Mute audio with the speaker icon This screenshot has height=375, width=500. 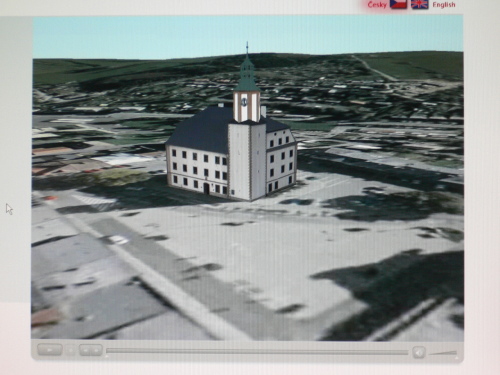click(419, 352)
